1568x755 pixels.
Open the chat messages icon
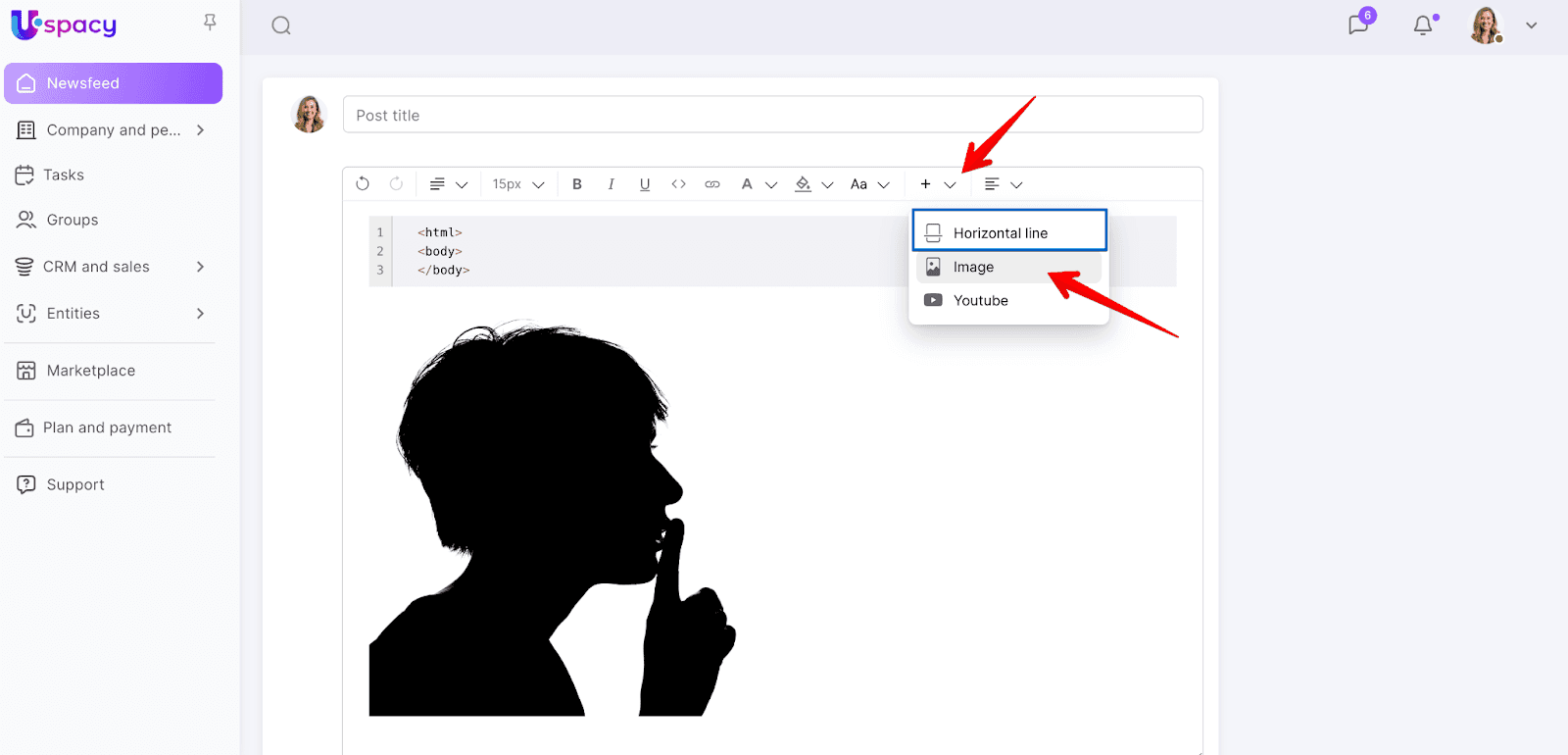tap(1358, 25)
